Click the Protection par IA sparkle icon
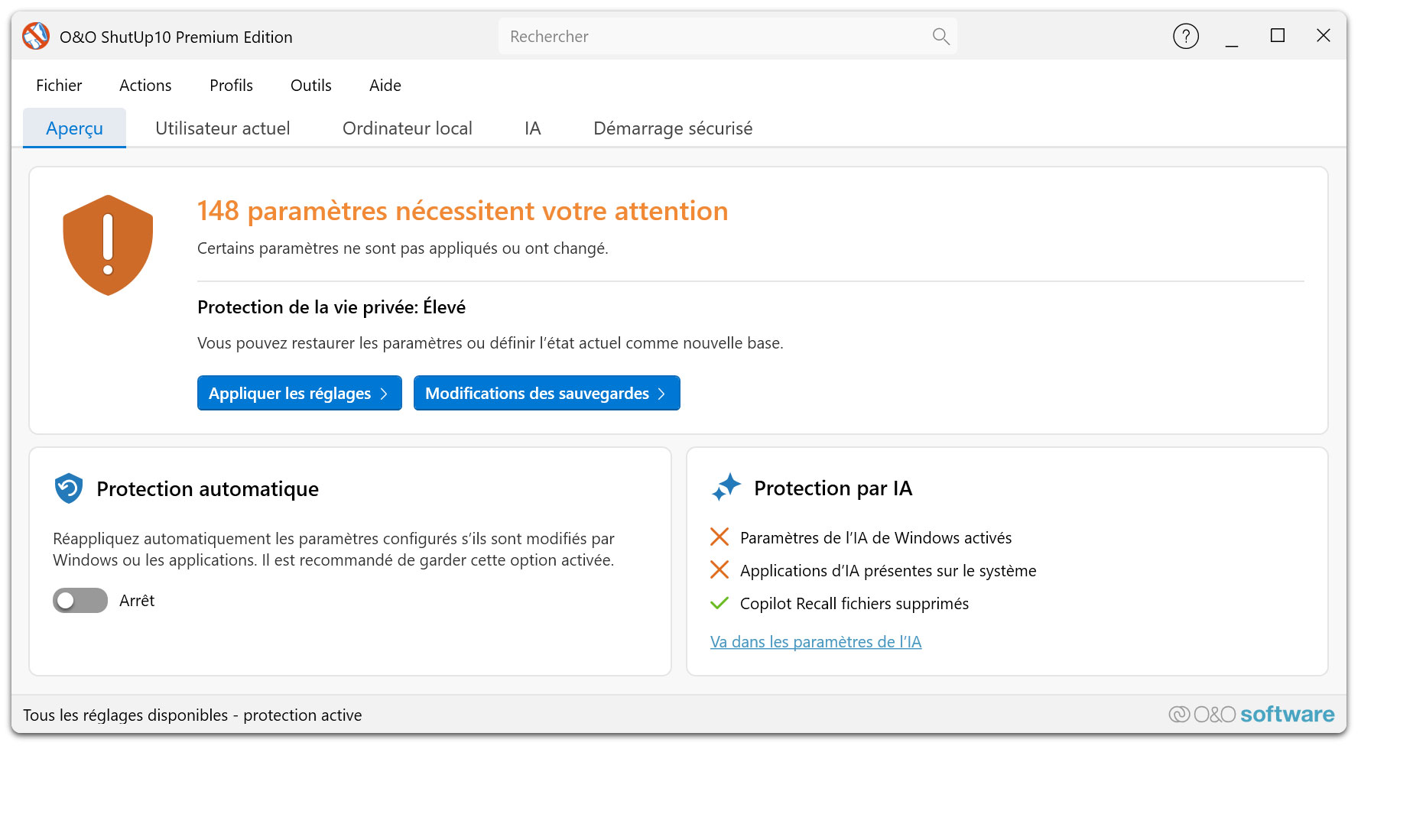 (726, 487)
